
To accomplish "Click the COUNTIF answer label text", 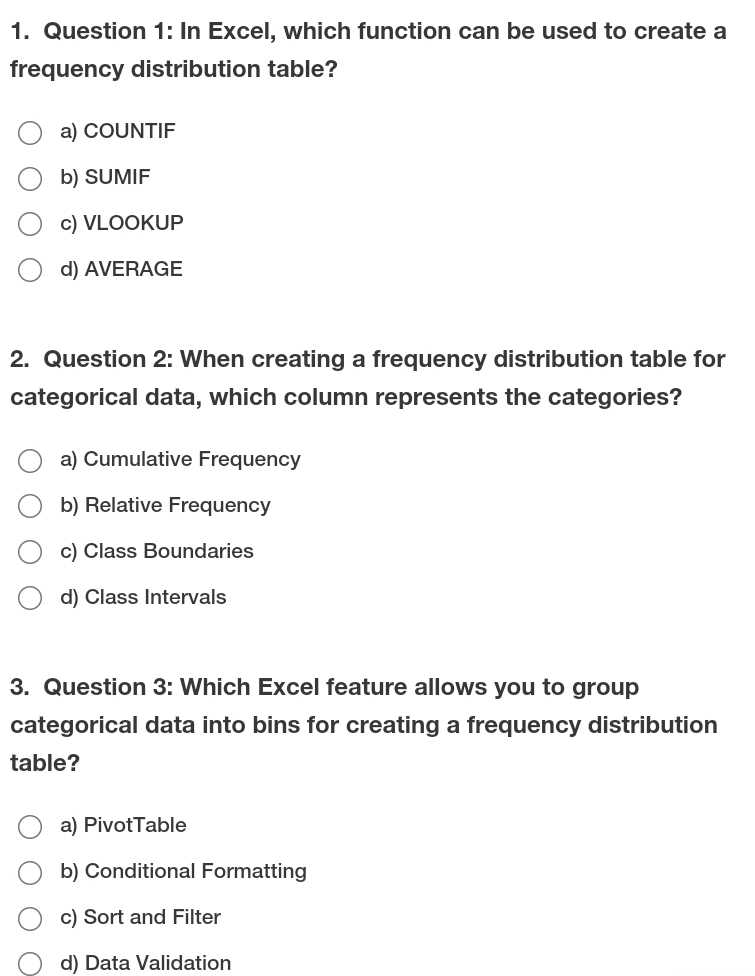I will pyautogui.click(x=118, y=131).
